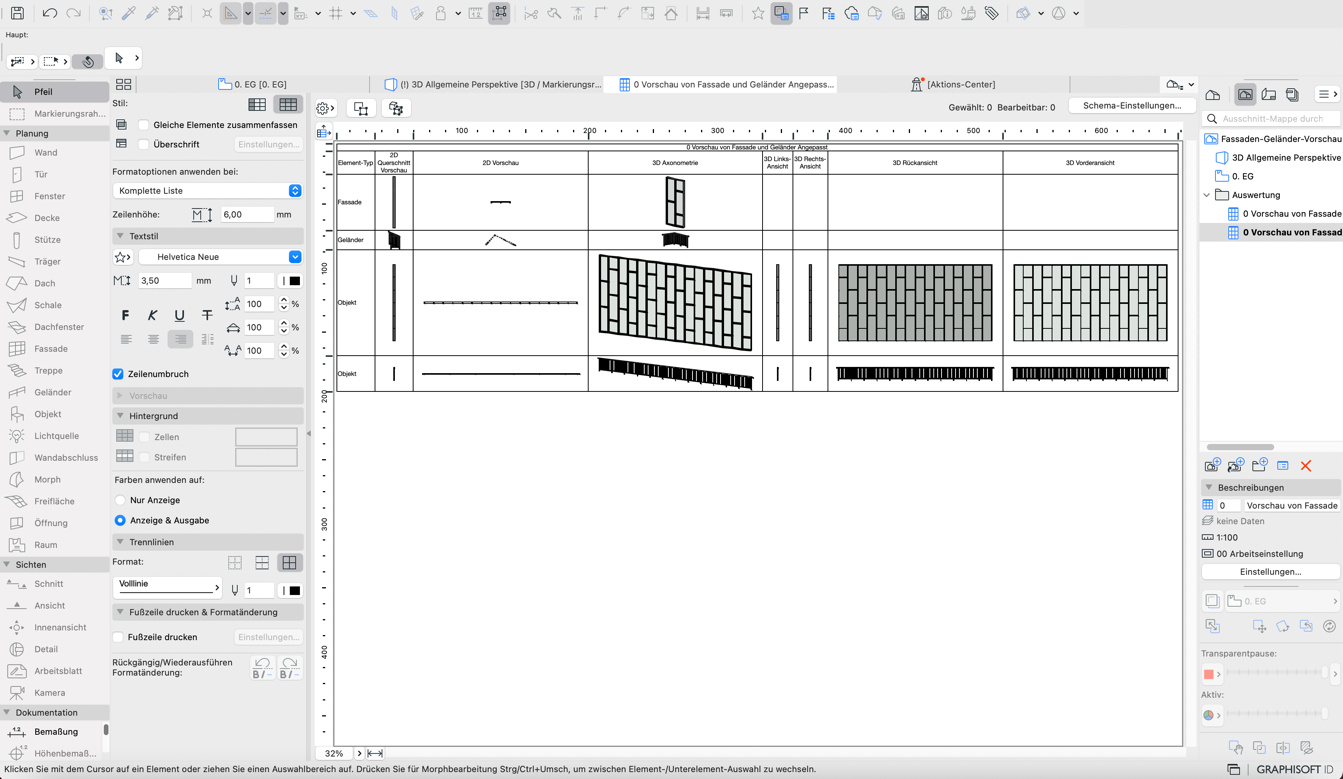Image resolution: width=1343 pixels, height=779 pixels.
Task: Click the undo format change button
Action: click(262, 668)
